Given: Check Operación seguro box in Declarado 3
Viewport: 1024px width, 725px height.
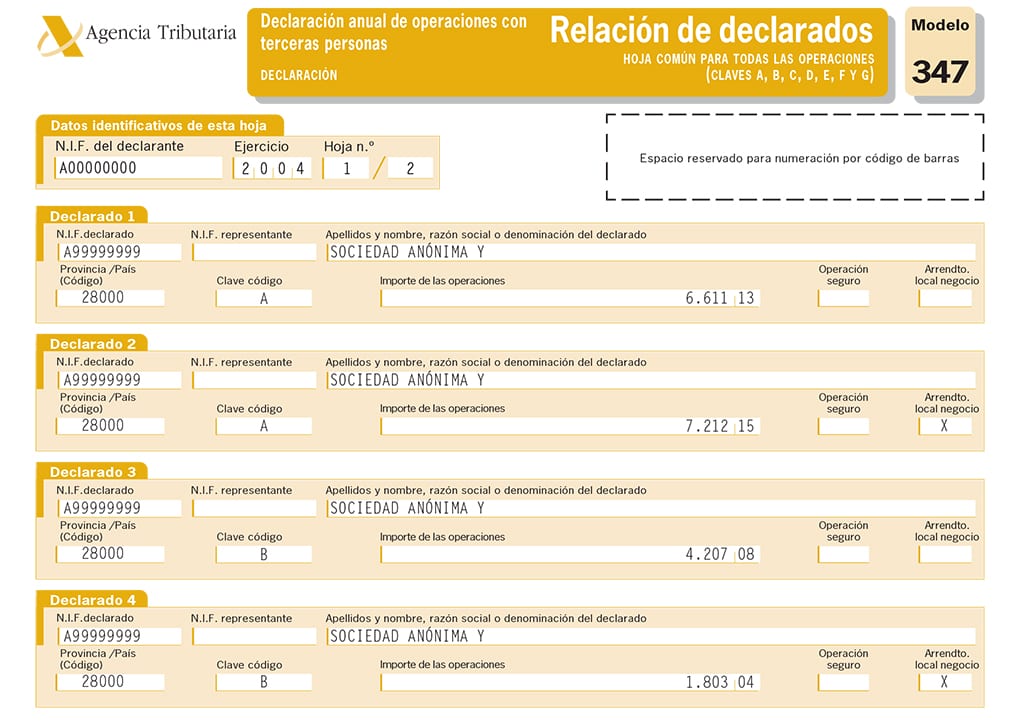Looking at the screenshot, I should pos(843,555).
